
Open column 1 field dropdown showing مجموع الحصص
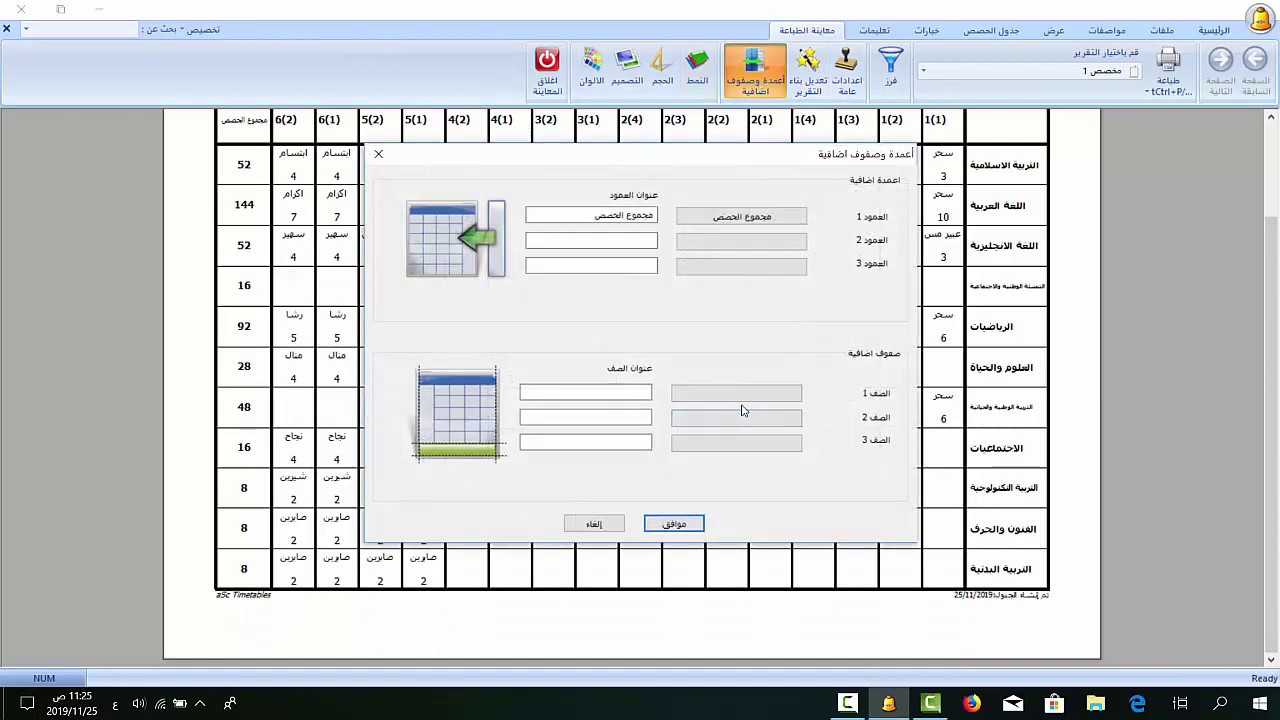click(741, 216)
